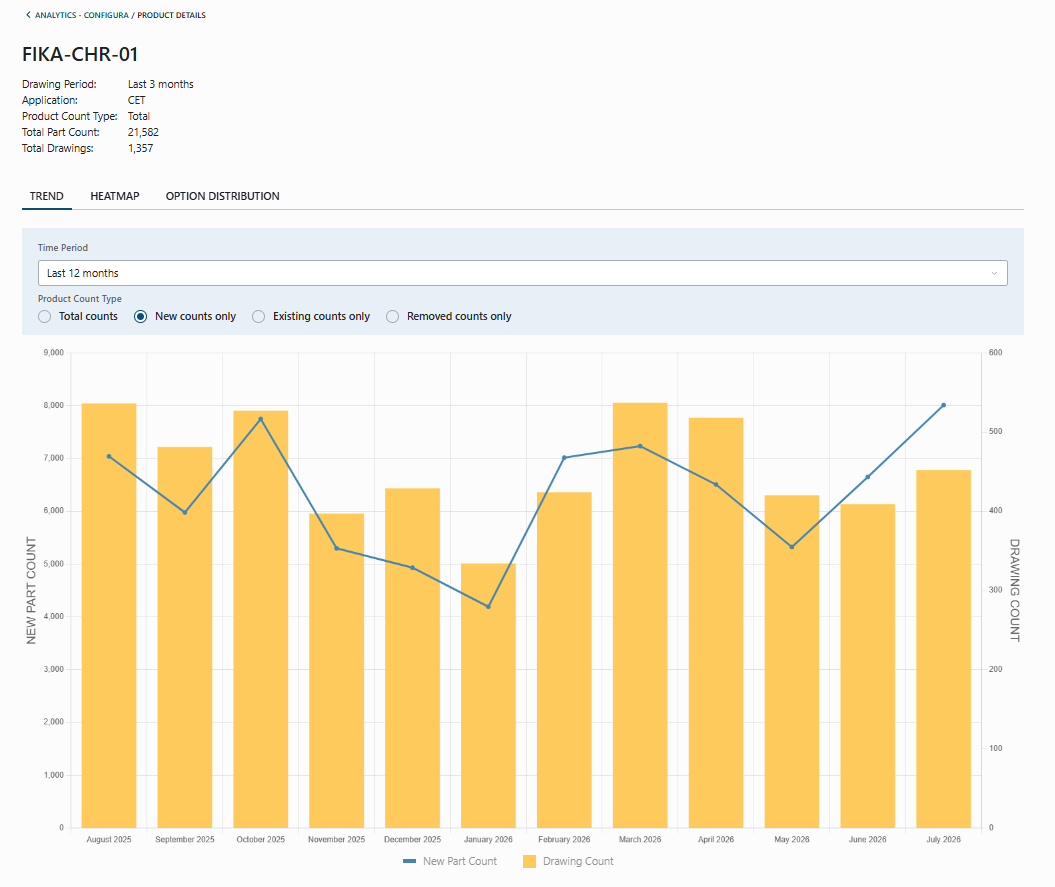The image size is (1055, 887).
Task: Choose the New counts only option
Action: coord(140,316)
